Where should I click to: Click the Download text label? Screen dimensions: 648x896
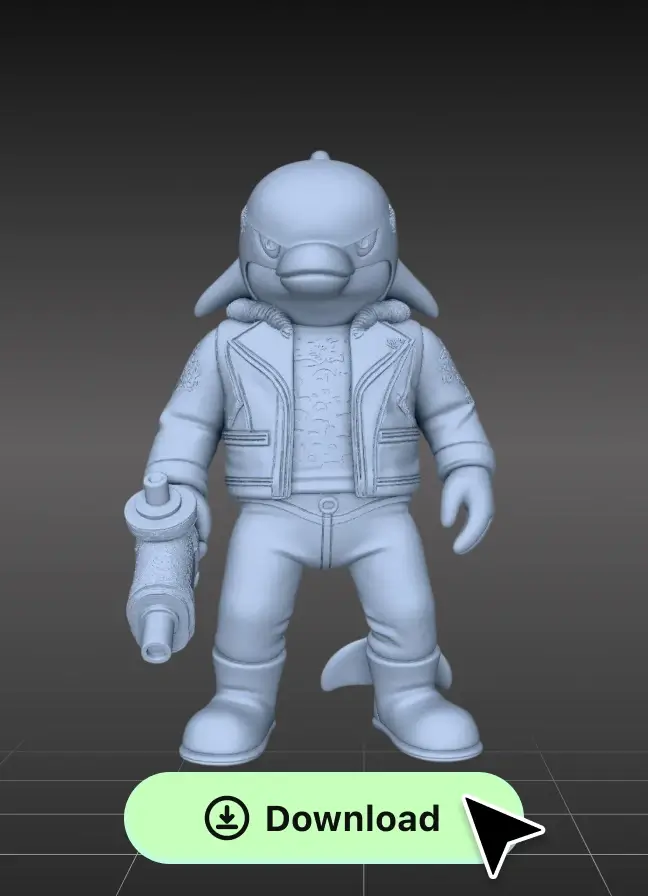point(352,819)
